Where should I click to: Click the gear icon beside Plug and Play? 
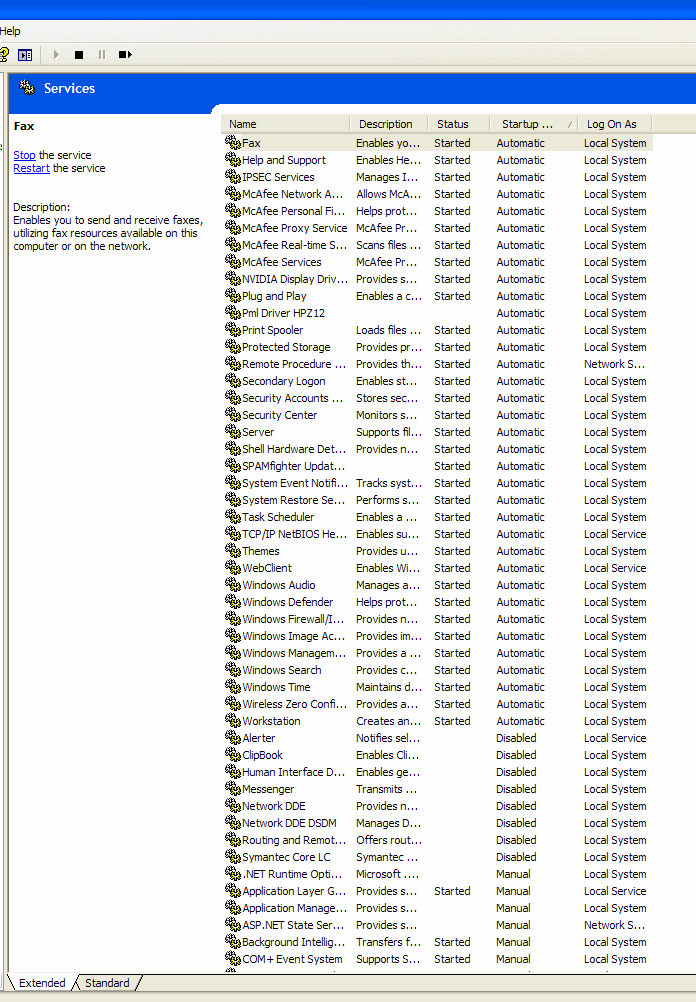coord(233,295)
